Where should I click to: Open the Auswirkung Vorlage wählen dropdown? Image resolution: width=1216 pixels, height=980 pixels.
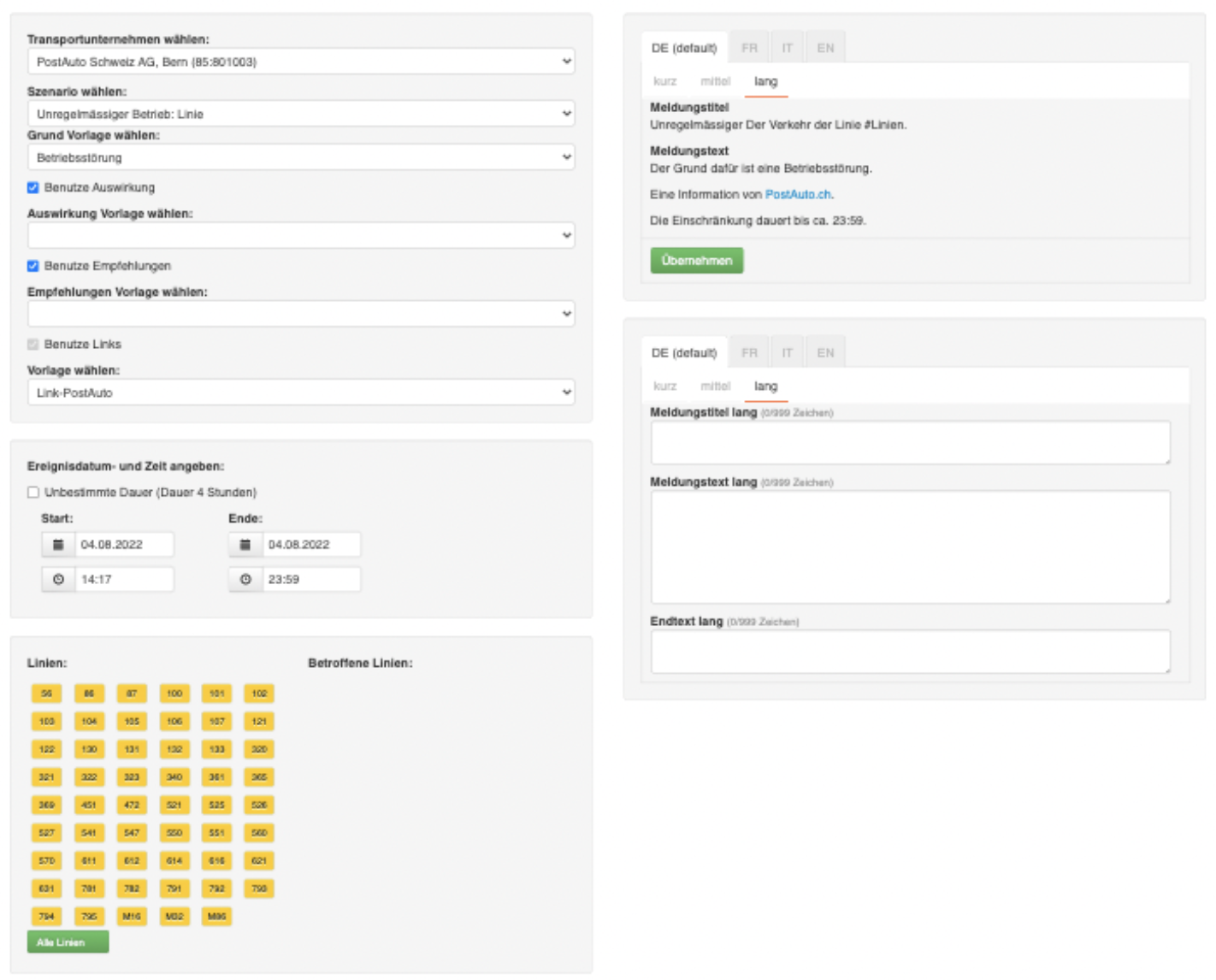pos(300,235)
